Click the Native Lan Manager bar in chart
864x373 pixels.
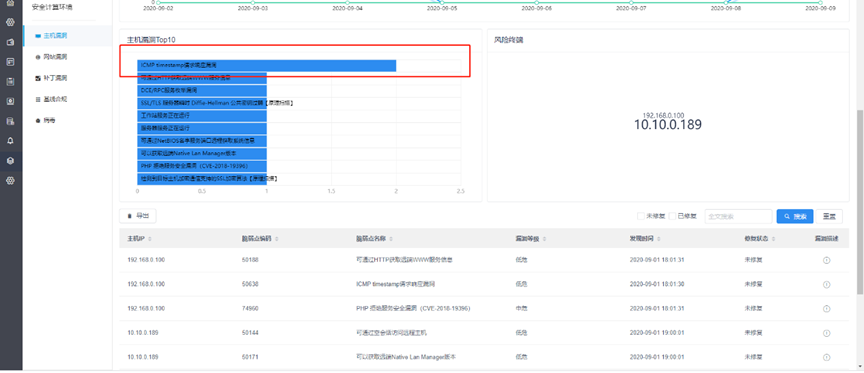coord(202,153)
